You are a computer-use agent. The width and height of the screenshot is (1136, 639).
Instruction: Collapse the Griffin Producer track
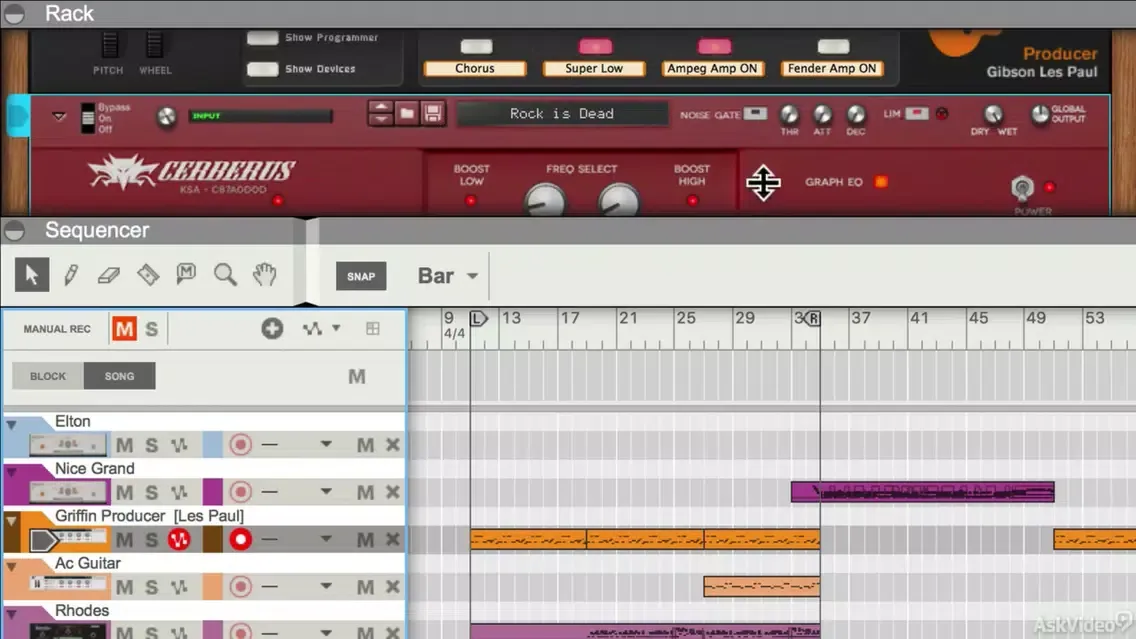(x=12, y=520)
